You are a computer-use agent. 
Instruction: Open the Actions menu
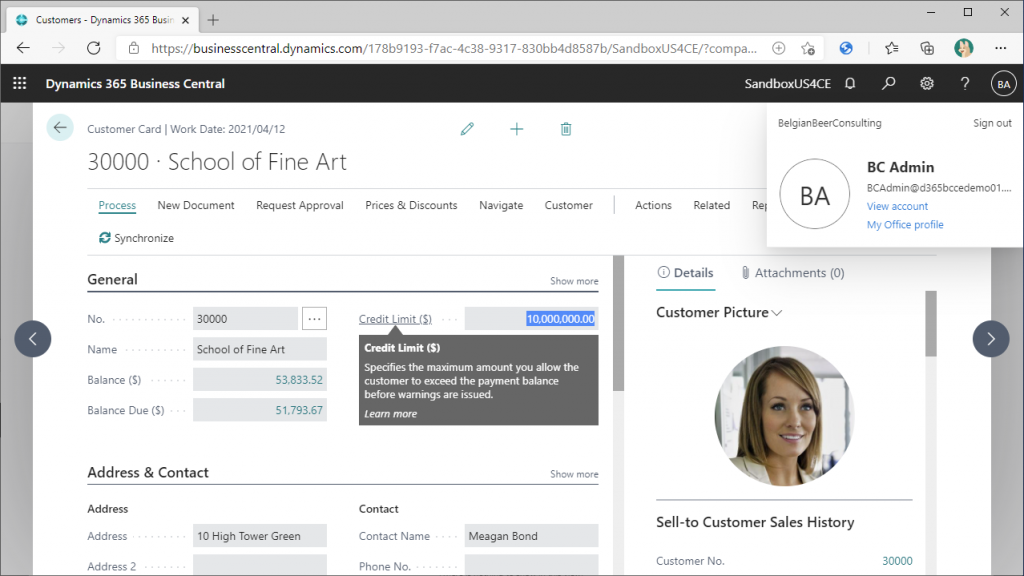653,205
